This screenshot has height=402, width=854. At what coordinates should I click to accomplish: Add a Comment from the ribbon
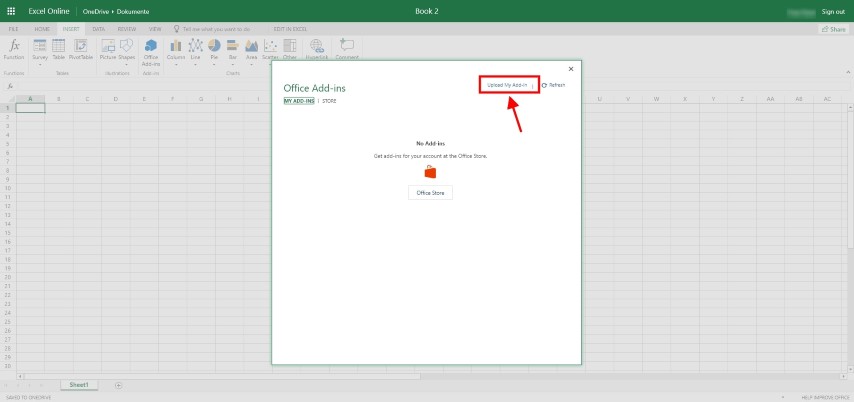346,50
